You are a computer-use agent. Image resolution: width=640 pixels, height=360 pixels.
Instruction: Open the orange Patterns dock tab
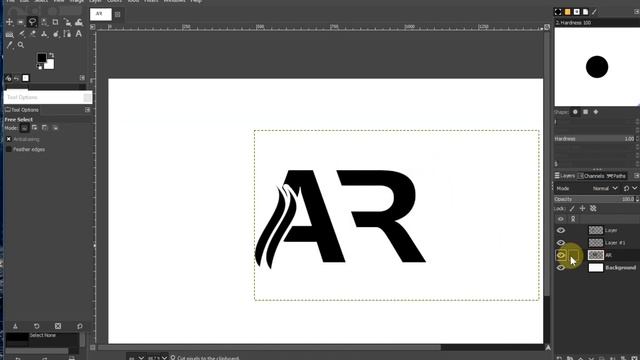click(x=567, y=12)
